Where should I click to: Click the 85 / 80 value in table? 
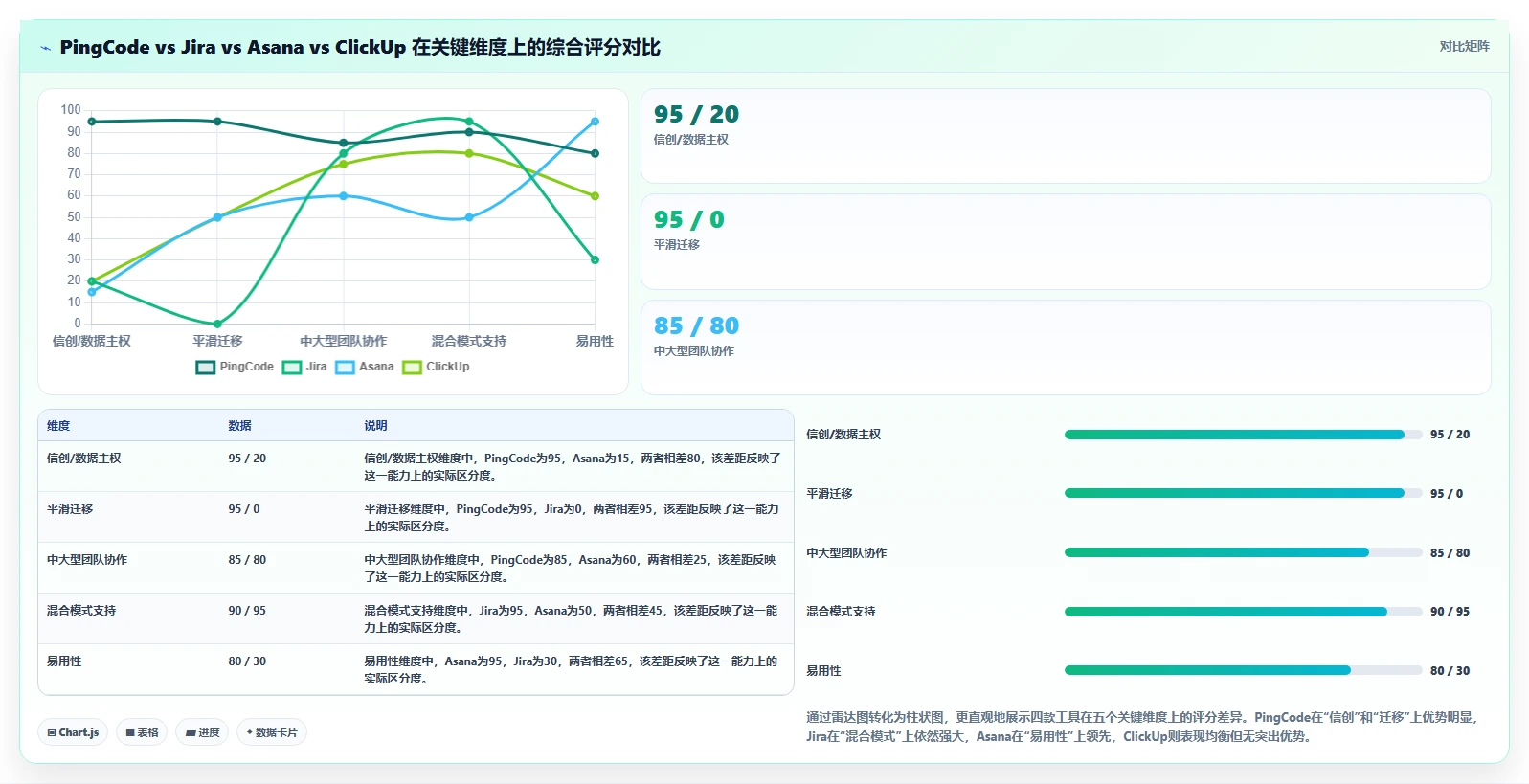[247, 560]
